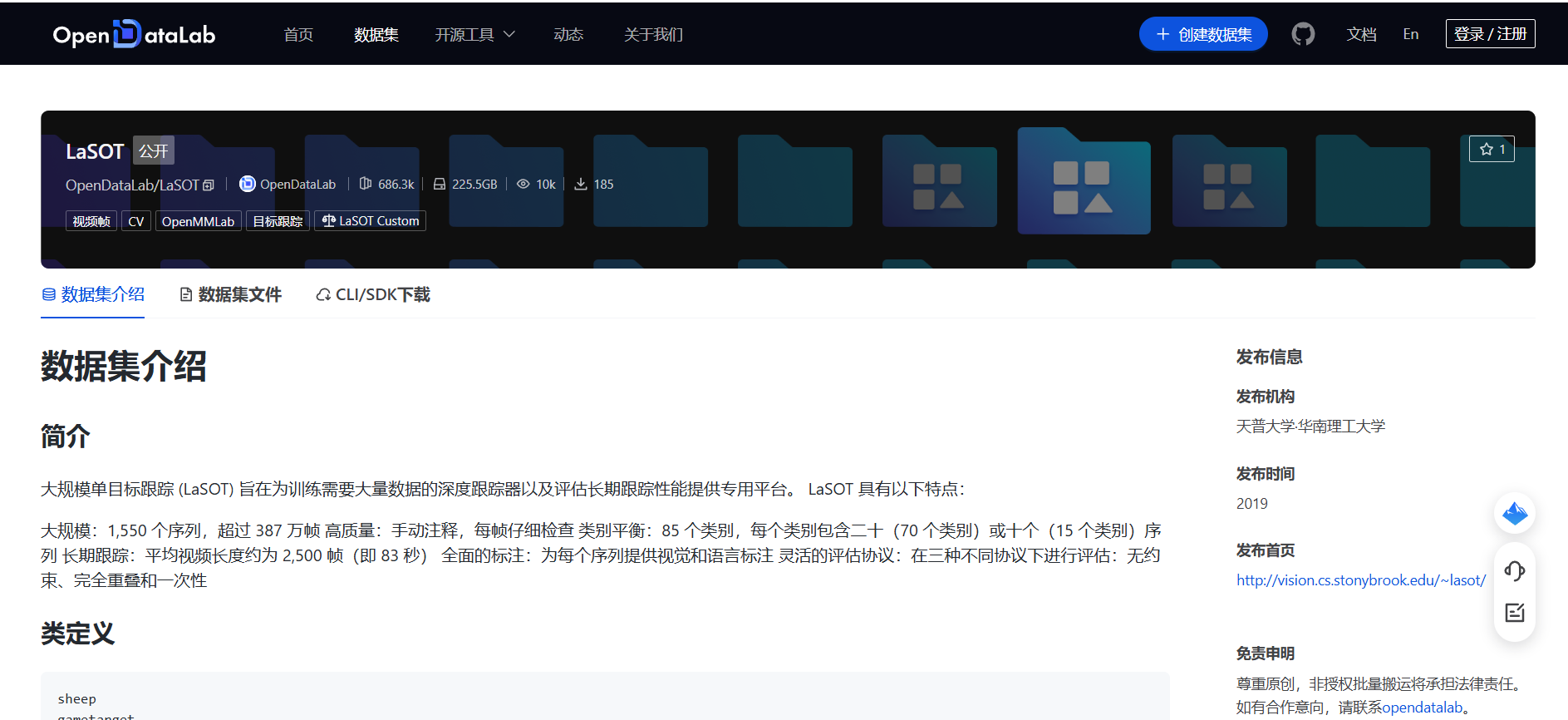Click the 登录 / 注册 button
This screenshot has width=1568, height=720.
(x=1490, y=34)
